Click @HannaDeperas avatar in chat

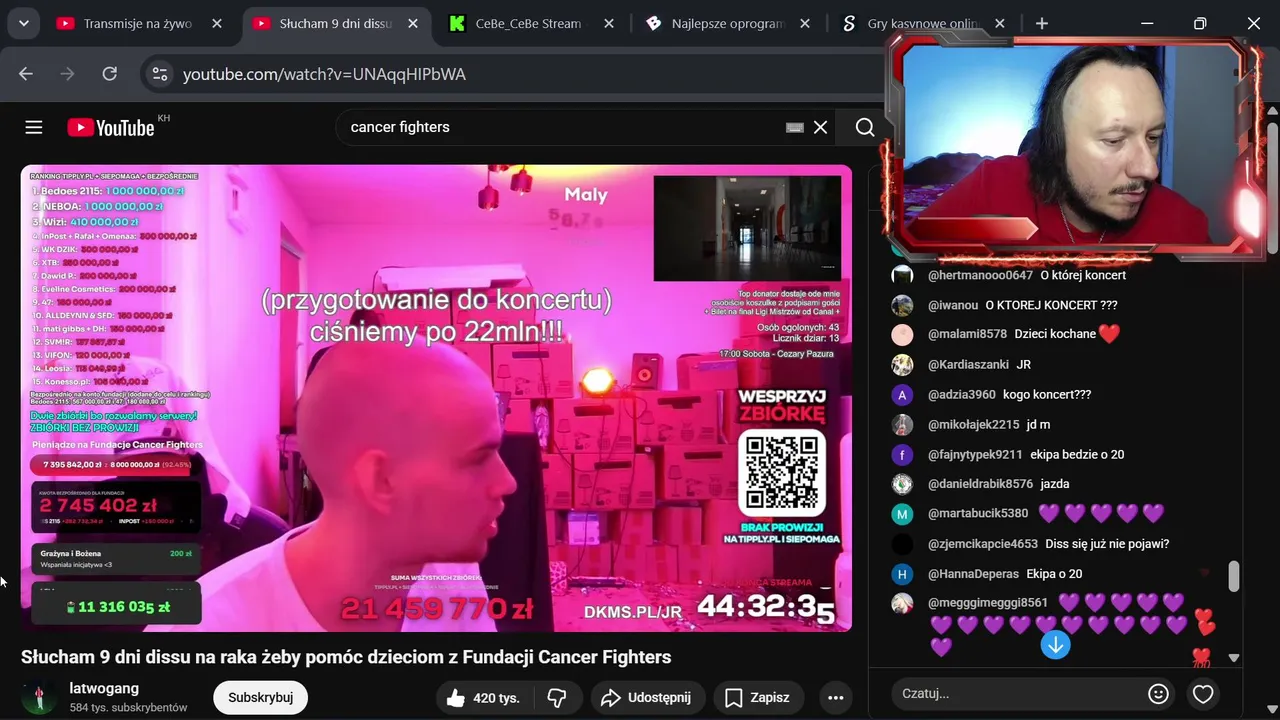[x=902, y=574]
